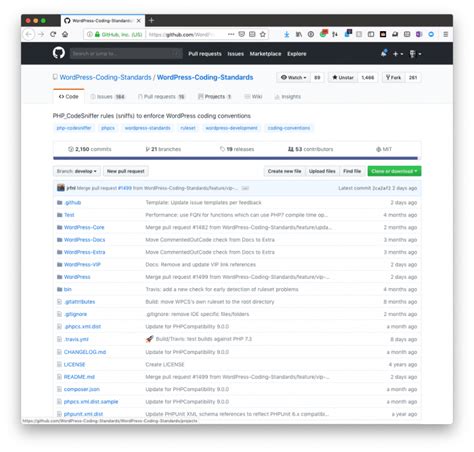The width and height of the screenshot is (474, 452).
Task: Click the purple OneNote extension icon
Action: pos(419,34)
